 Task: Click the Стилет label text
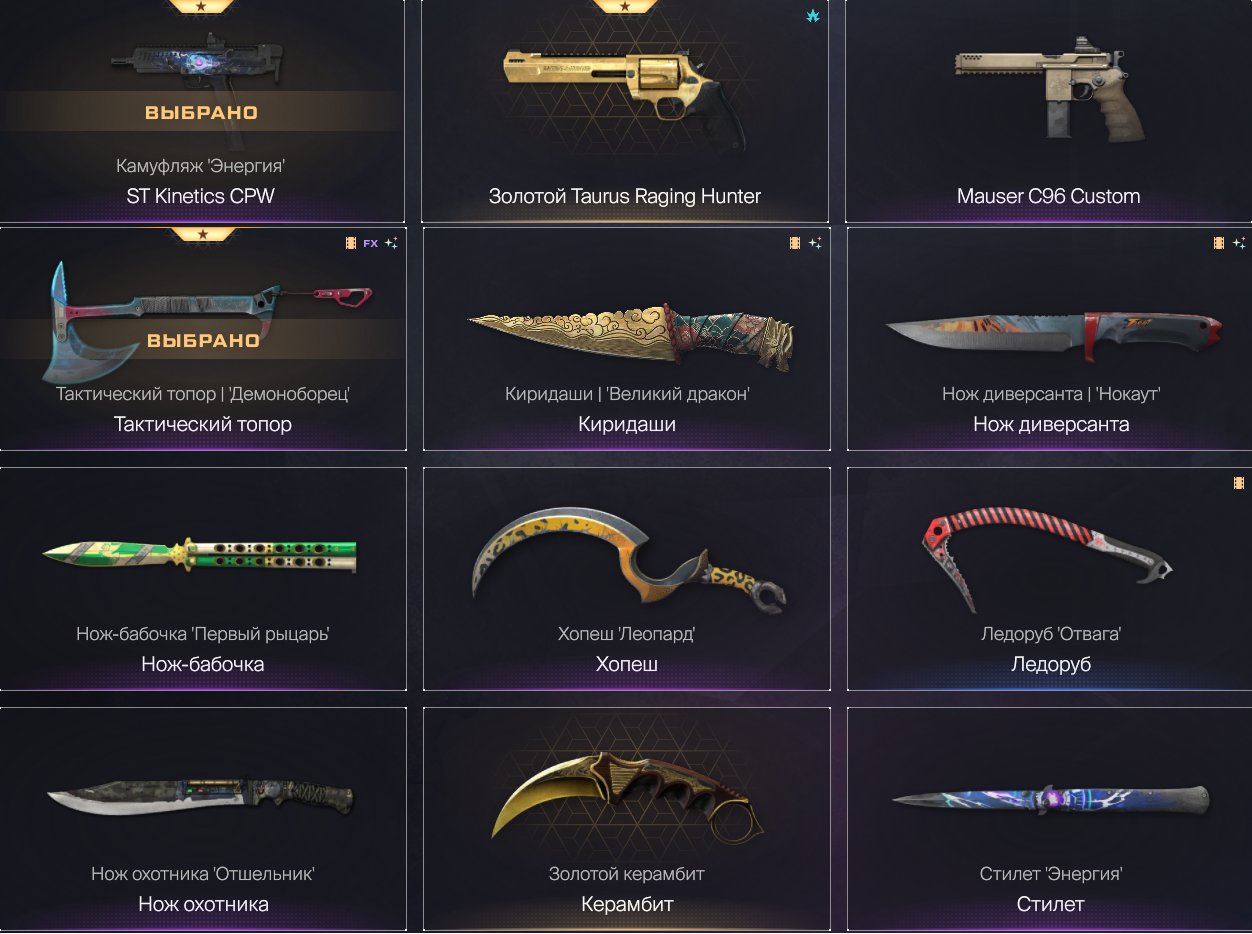pos(1050,904)
